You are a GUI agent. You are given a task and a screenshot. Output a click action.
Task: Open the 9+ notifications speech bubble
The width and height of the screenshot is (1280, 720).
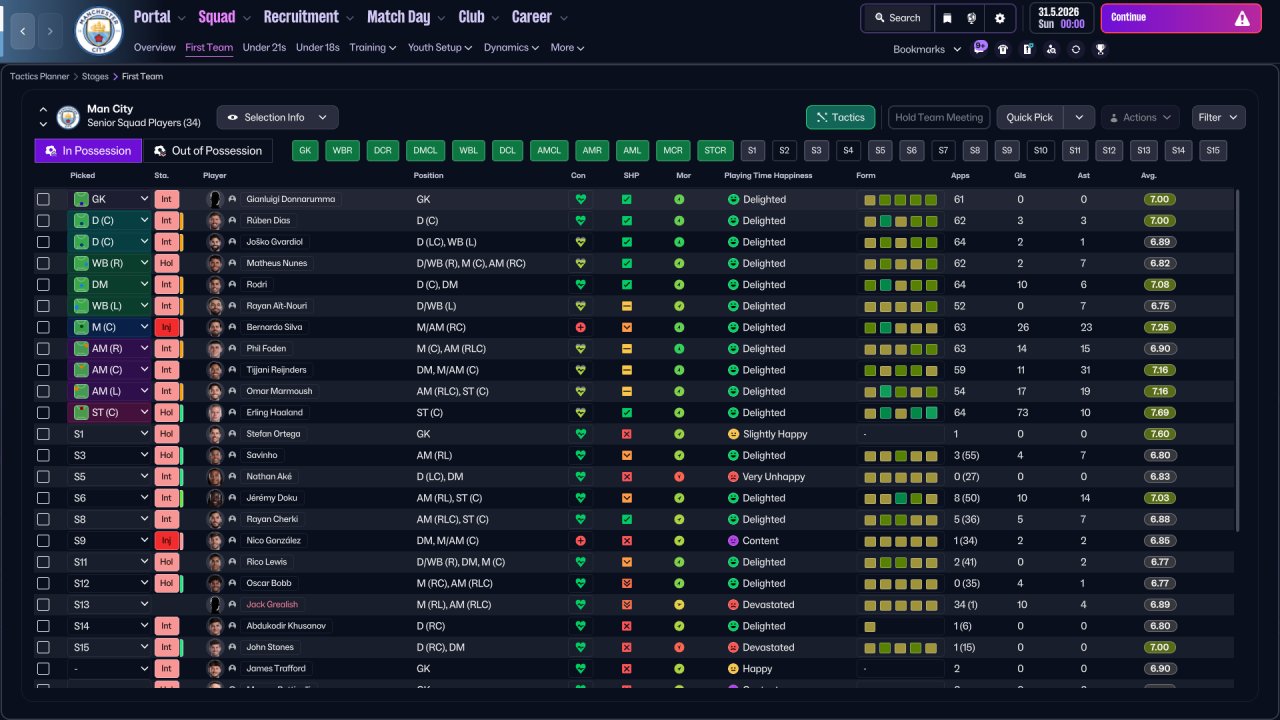[980, 47]
